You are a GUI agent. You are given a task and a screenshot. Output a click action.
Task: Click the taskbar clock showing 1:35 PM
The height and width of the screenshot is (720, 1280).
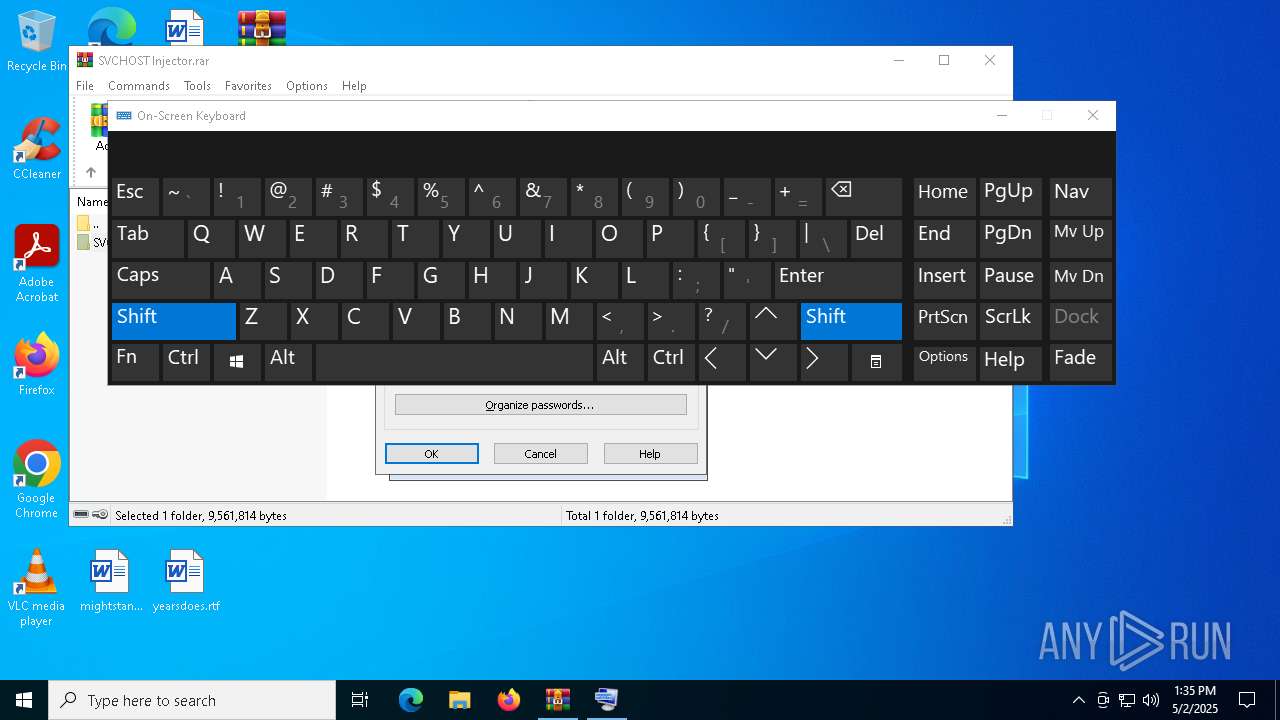coord(1195,700)
